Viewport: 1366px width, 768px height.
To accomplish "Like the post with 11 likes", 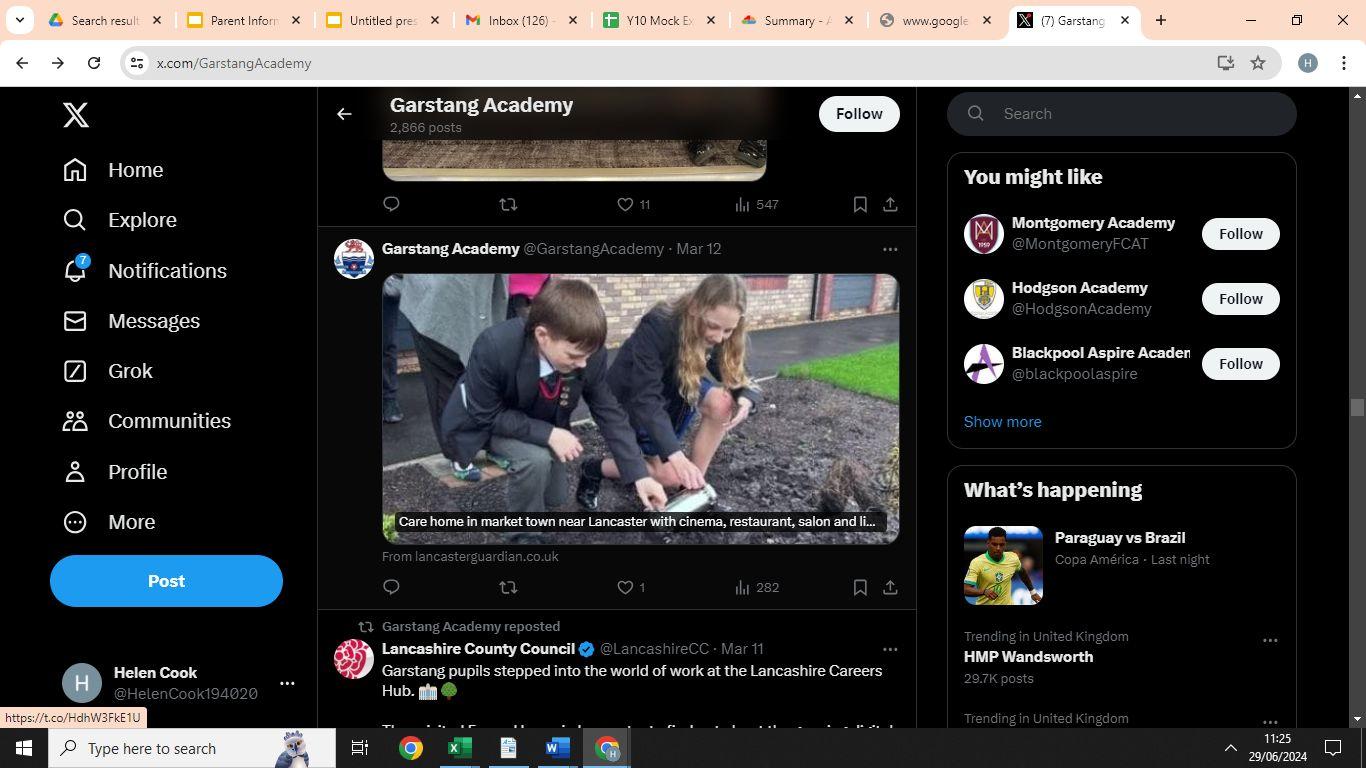I will (633, 204).
